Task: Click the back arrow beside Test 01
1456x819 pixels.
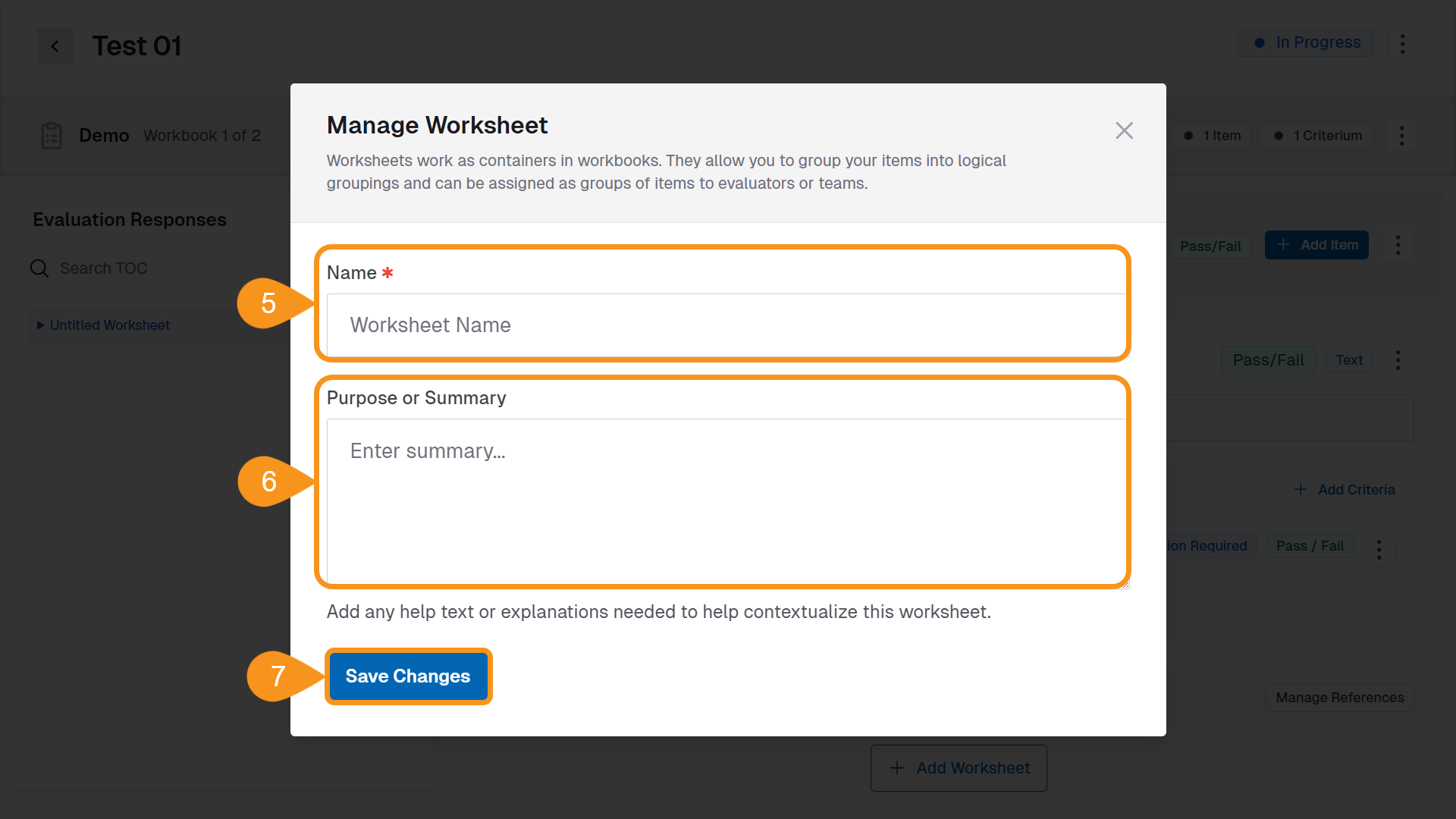Action: 55,45
